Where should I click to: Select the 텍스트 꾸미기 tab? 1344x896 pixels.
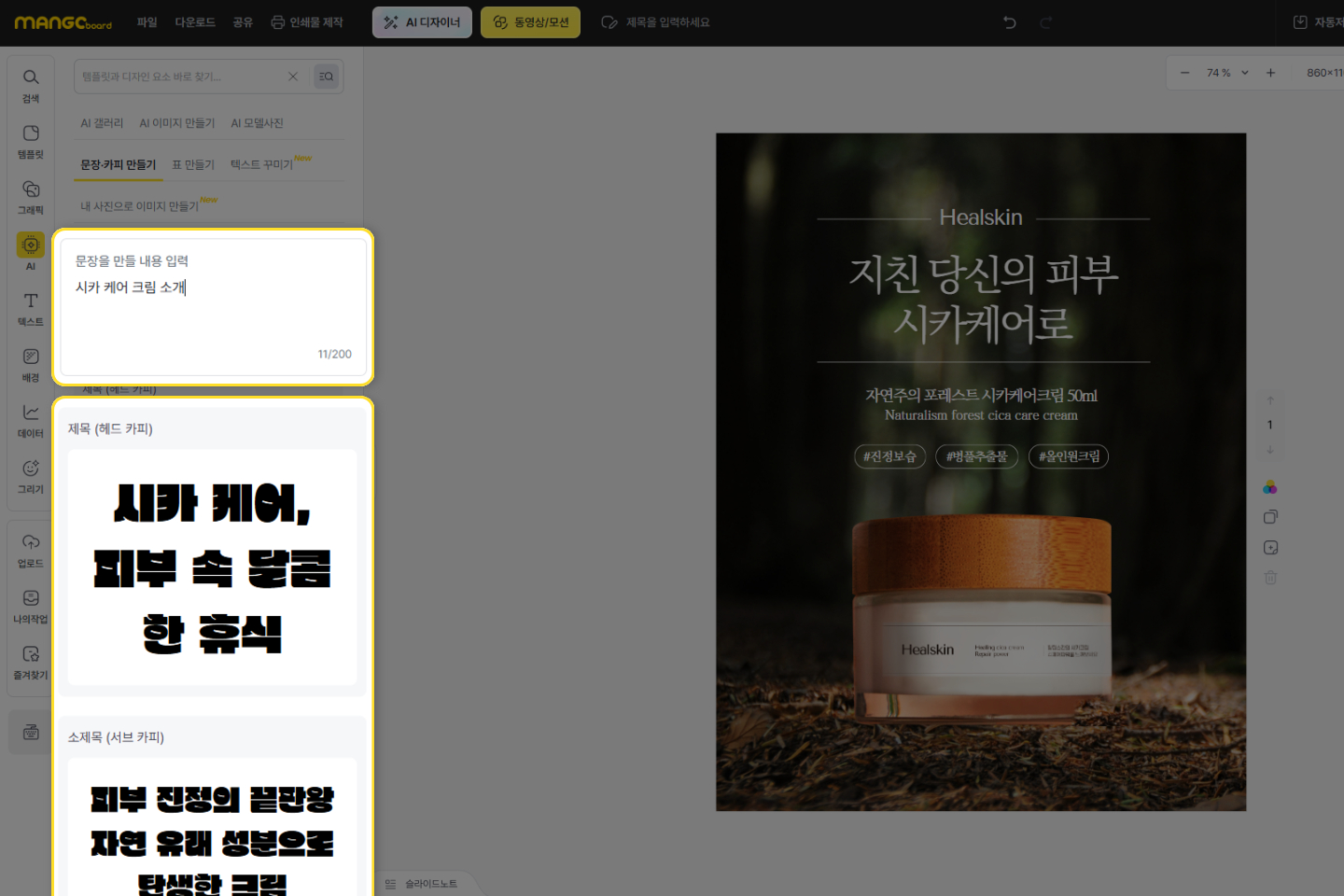[262, 165]
